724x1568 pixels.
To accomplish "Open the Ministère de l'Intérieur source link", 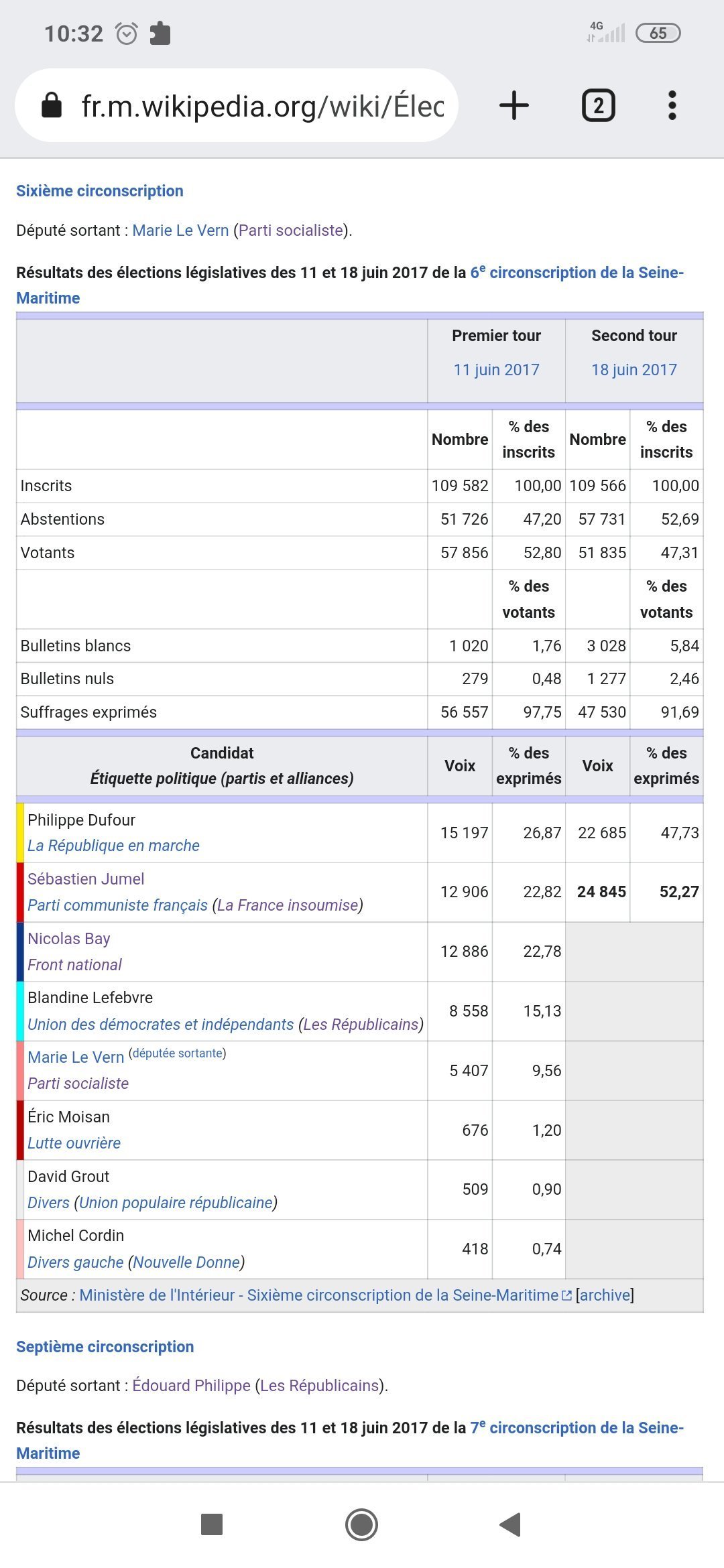I will click(318, 1295).
